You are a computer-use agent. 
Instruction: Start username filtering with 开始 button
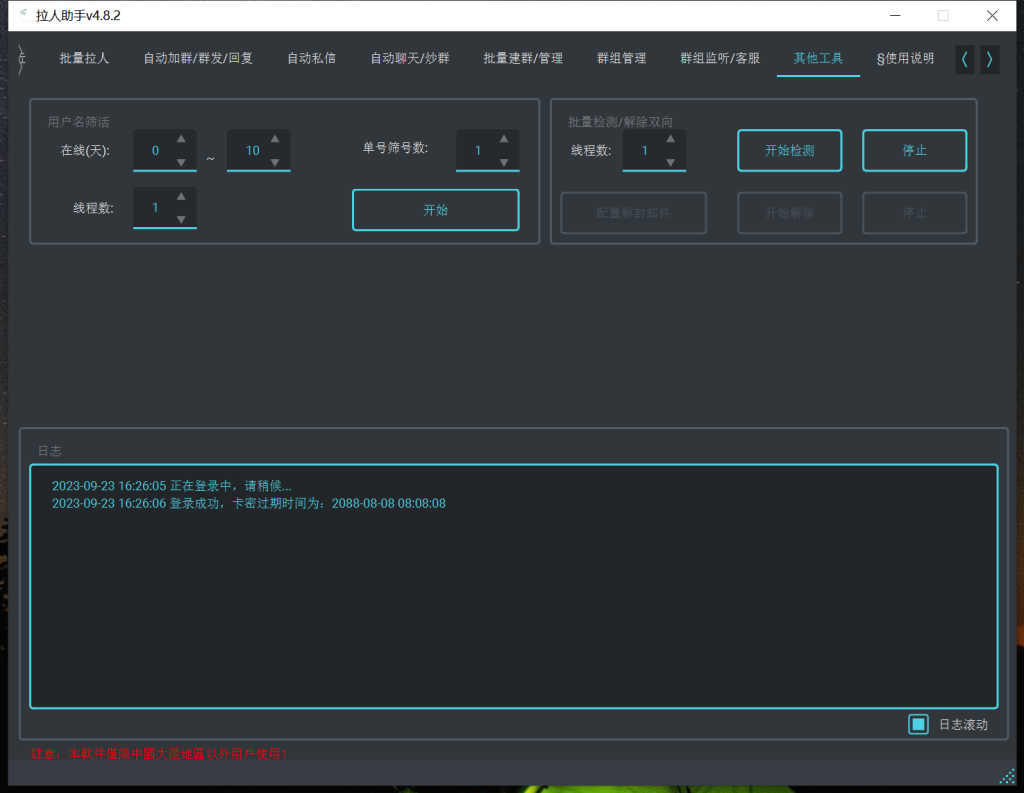tap(436, 210)
